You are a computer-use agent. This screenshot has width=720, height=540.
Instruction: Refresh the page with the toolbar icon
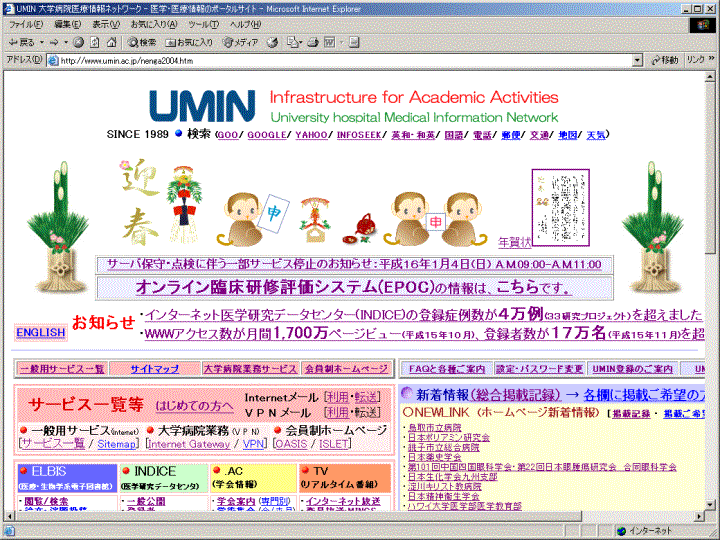tap(95, 42)
